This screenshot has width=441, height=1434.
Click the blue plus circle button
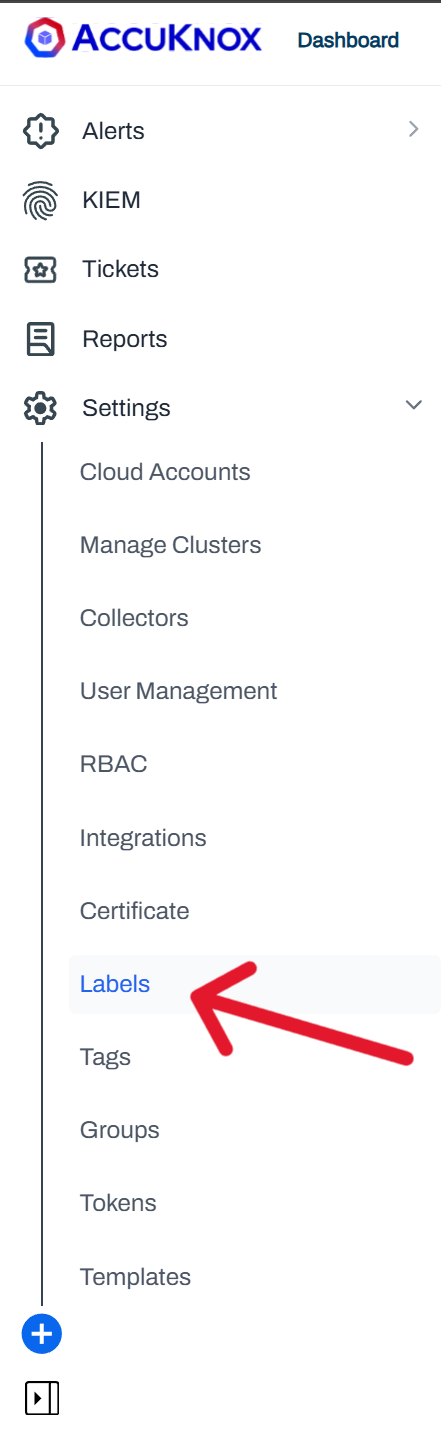(x=42, y=1333)
